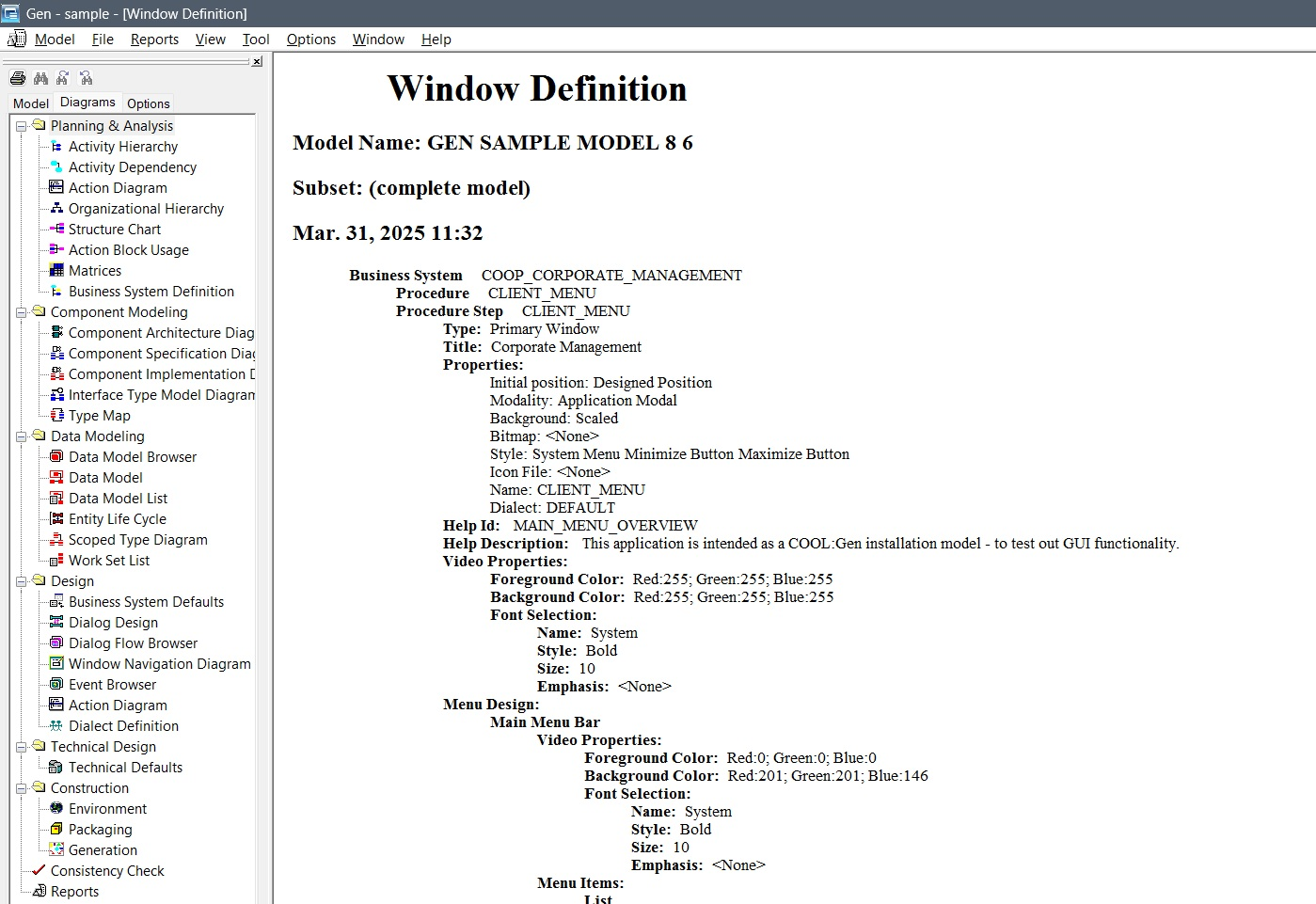Viewport: 1316px width, 904px height.
Task: Click the Consistency Check checkmark icon
Action: coord(39,871)
